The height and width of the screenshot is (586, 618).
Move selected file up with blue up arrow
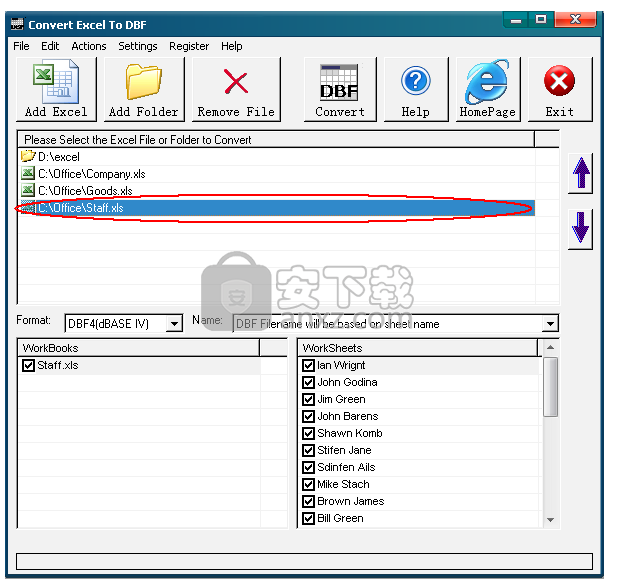pos(581,173)
